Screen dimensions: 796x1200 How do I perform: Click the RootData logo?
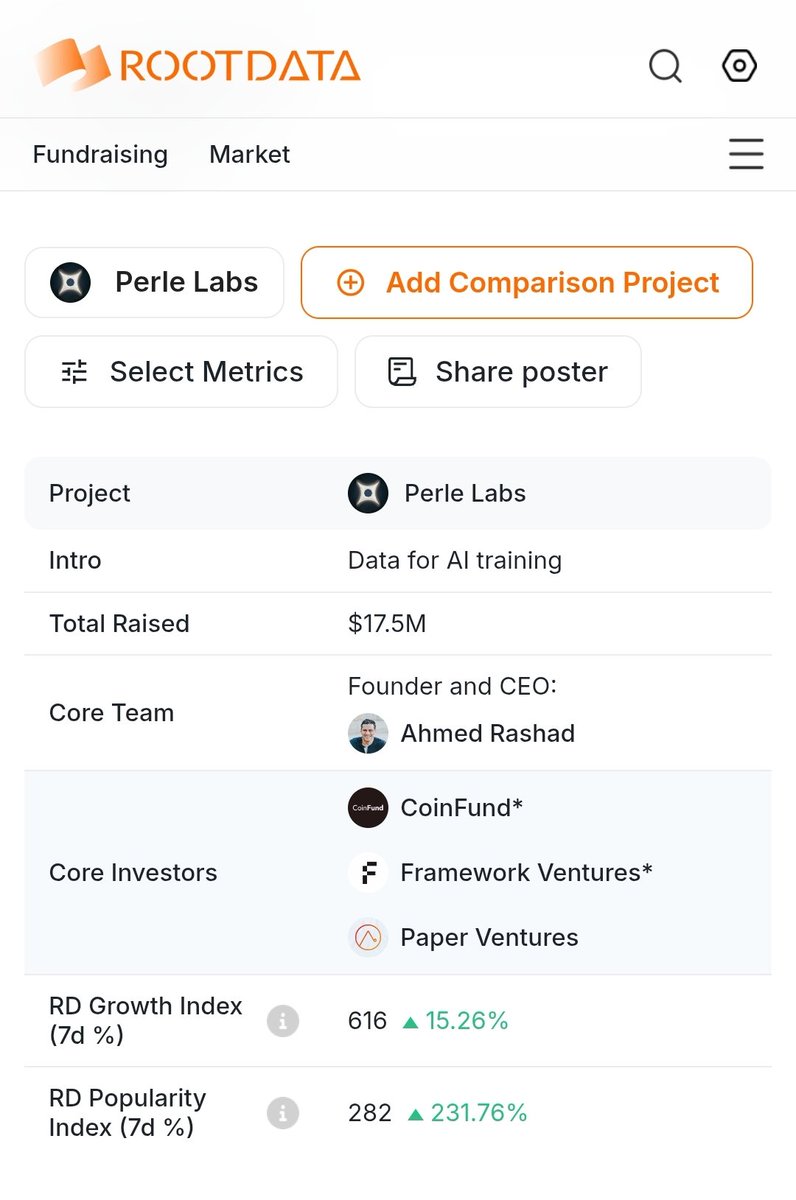[x=197, y=65]
